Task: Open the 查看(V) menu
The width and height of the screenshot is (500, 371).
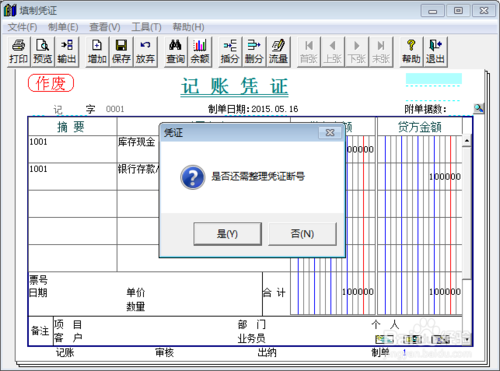Action: tap(105, 27)
